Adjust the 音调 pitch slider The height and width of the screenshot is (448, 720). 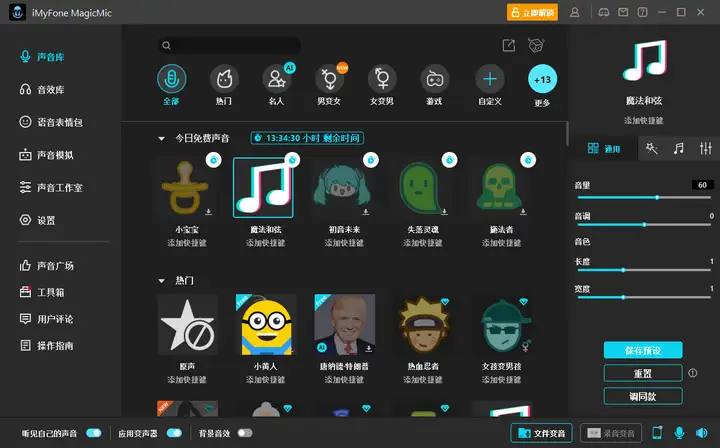644,224
